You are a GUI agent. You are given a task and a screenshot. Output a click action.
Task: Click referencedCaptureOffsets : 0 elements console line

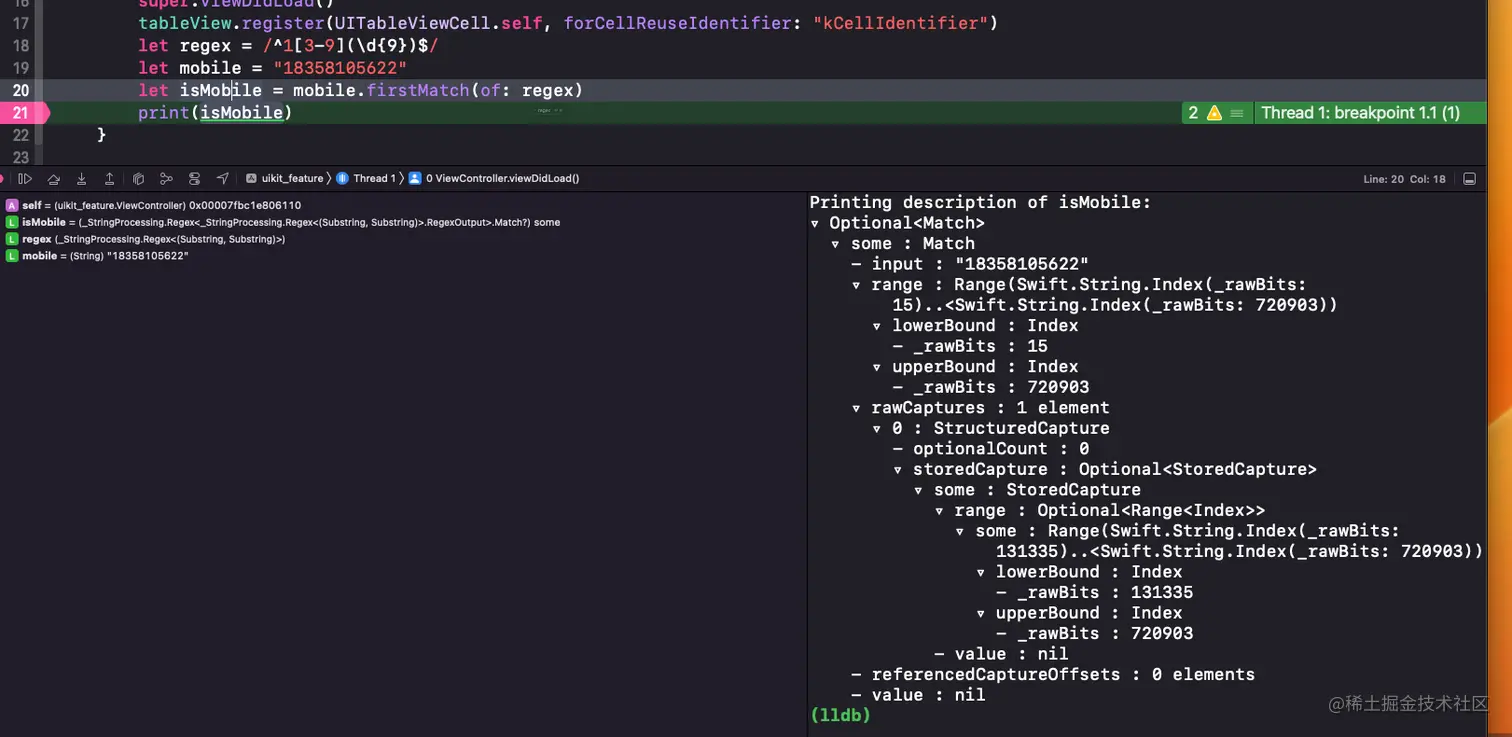[1052, 674]
